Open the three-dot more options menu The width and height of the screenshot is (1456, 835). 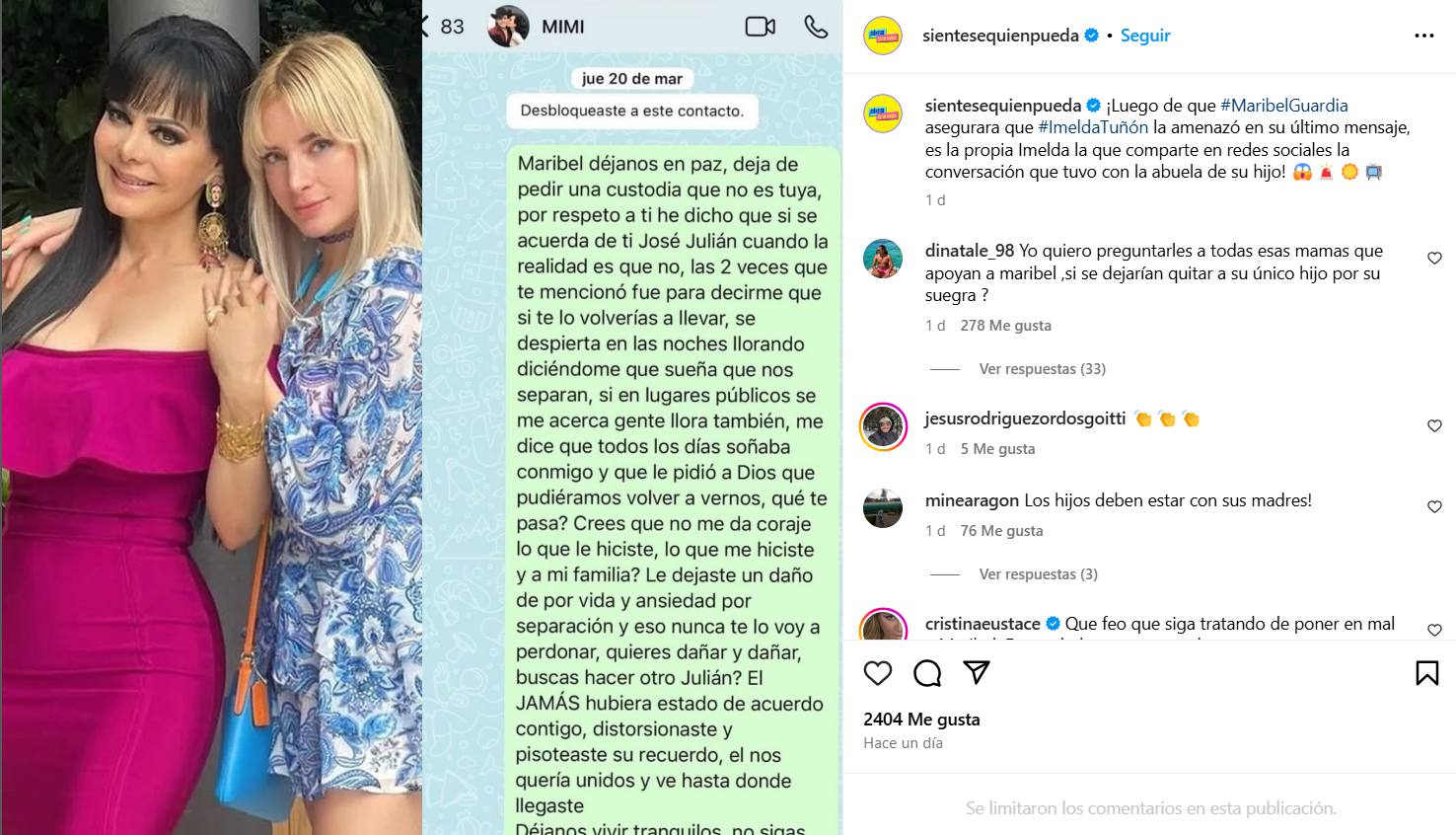click(x=1424, y=36)
